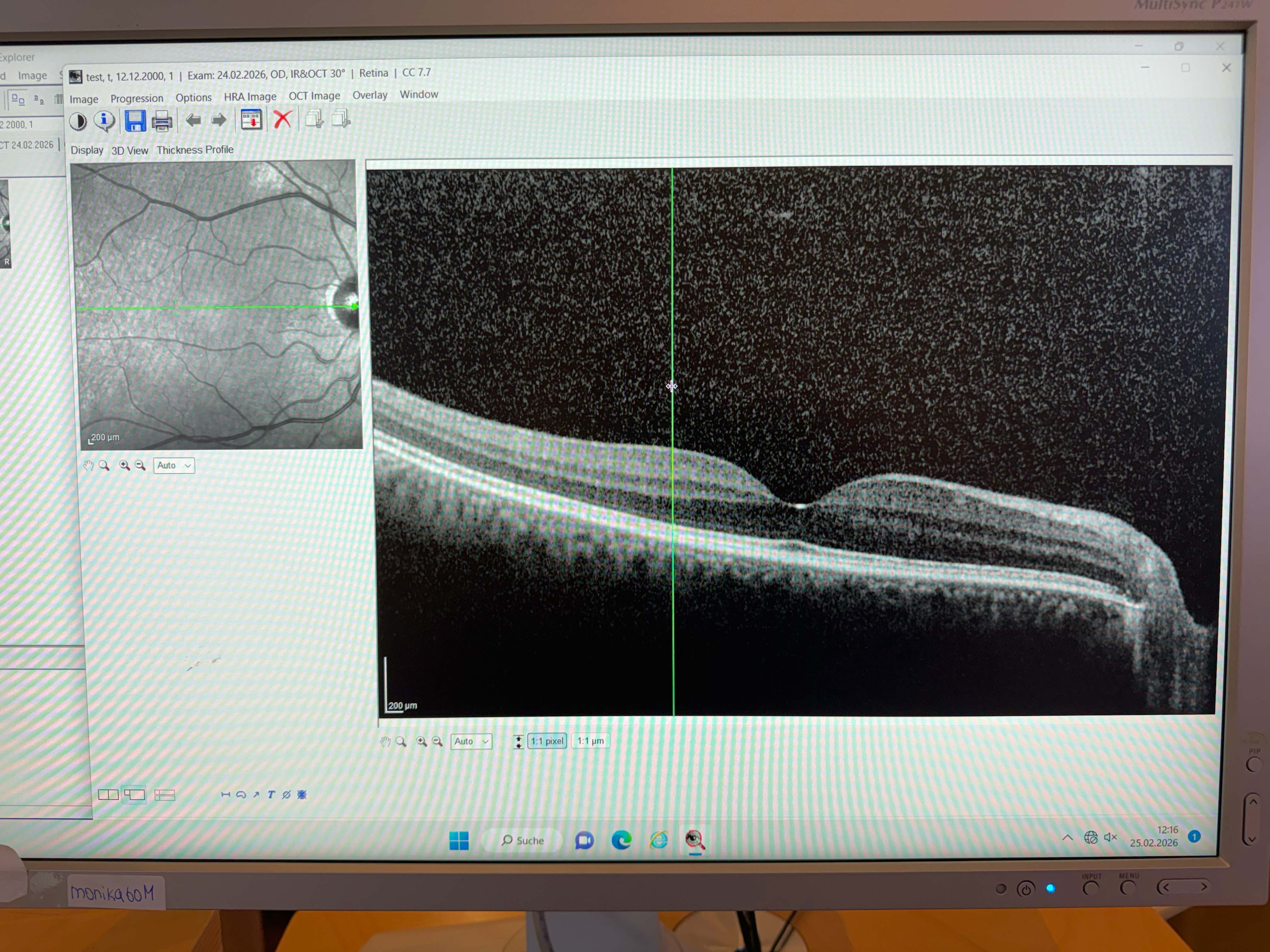Click the green scan line on OCT image
This screenshot has height=952, width=1270.
click(x=672, y=287)
